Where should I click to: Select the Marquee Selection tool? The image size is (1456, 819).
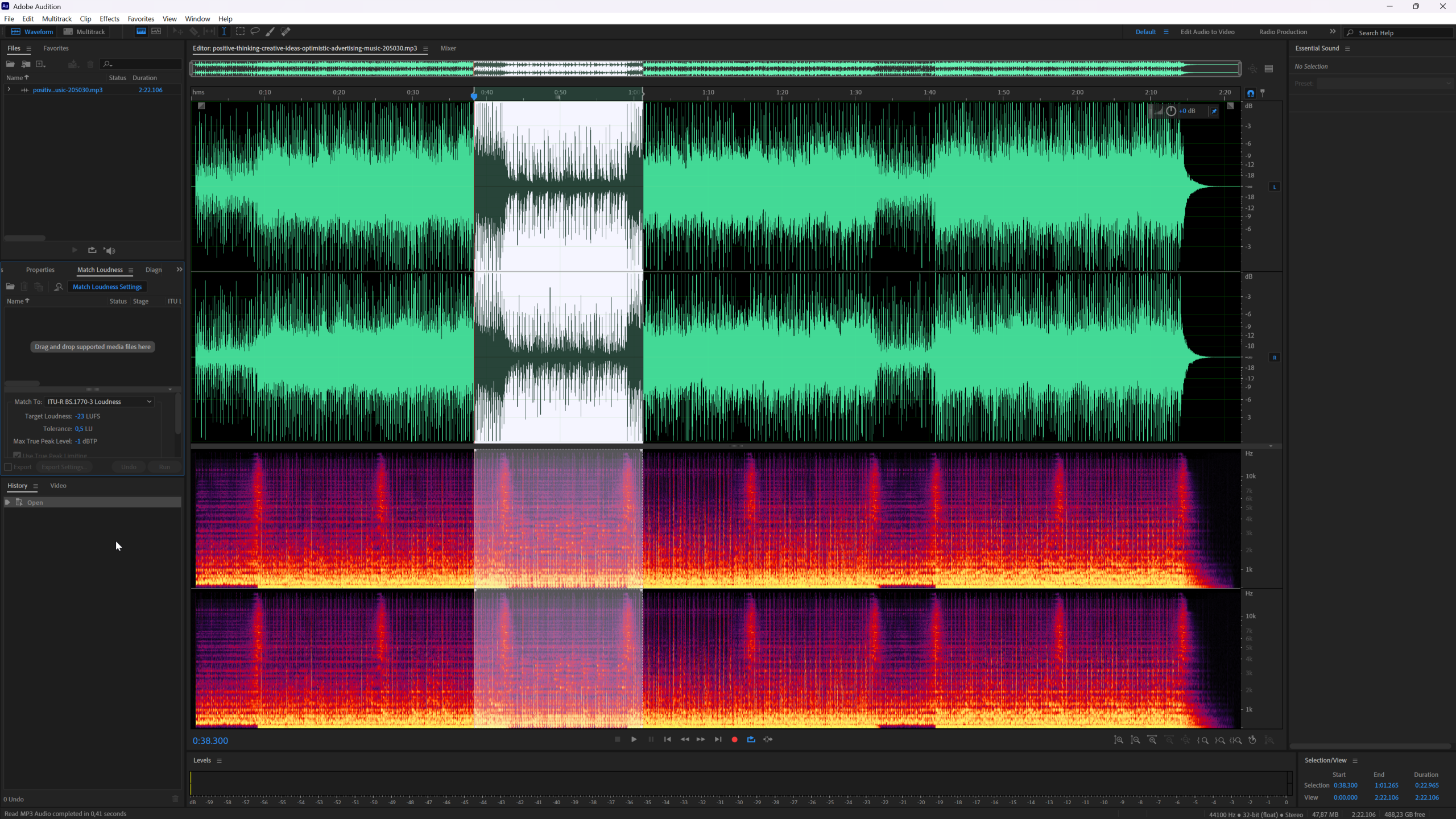point(240,32)
